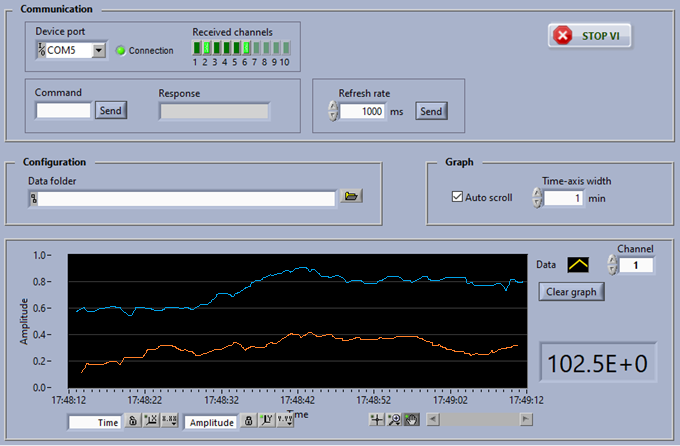Image resolution: width=680 pixels, height=446 pixels.
Task: Click Send next to the Command field
Action: [x=111, y=110]
